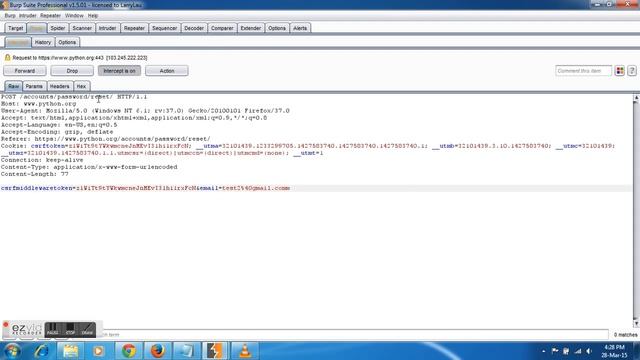Click the POST /accounts/password/reset/ request line

click(x=74, y=97)
